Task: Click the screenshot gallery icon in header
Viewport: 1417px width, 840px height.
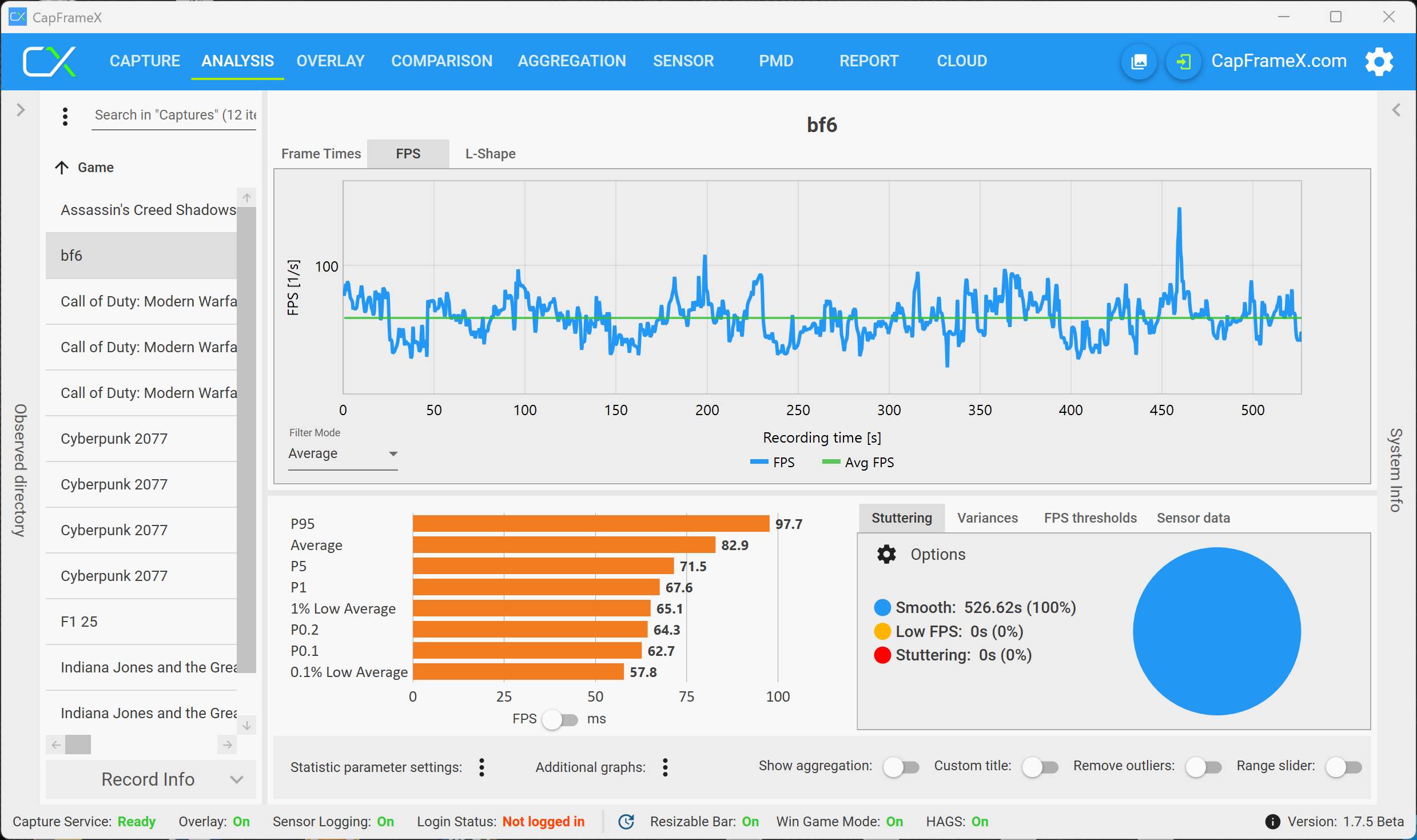Action: [x=1139, y=61]
